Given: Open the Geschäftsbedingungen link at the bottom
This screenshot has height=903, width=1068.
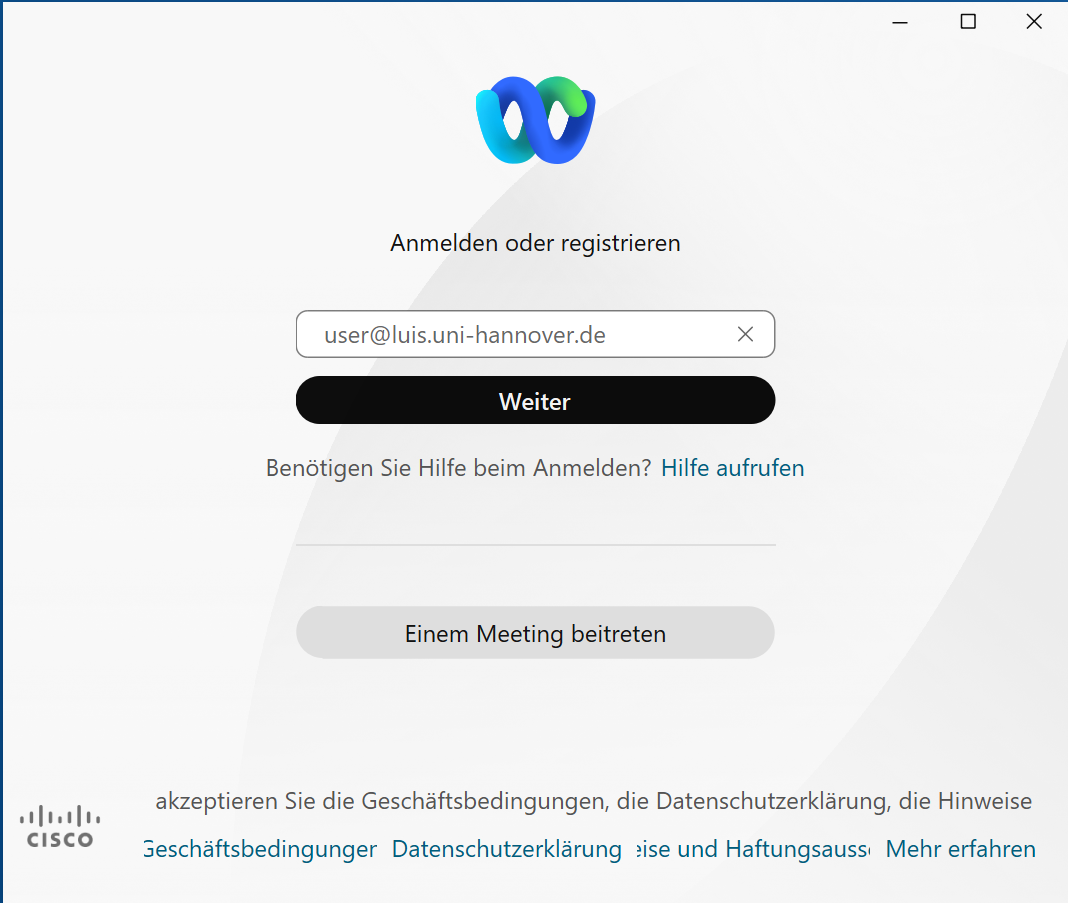Looking at the screenshot, I should (x=260, y=849).
